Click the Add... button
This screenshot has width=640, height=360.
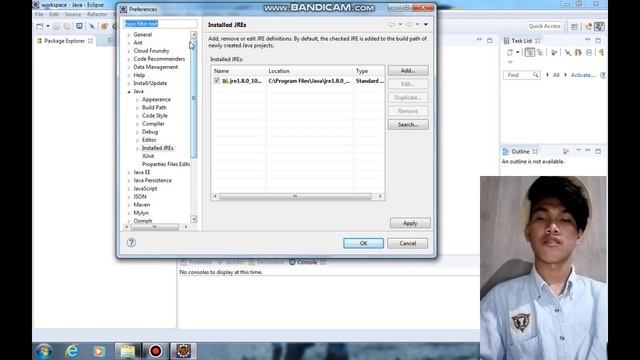(x=408, y=71)
